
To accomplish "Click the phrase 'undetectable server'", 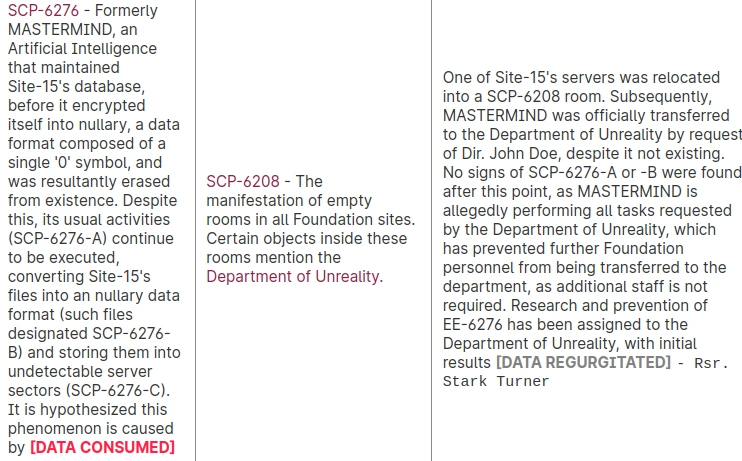I will (x=80, y=371).
